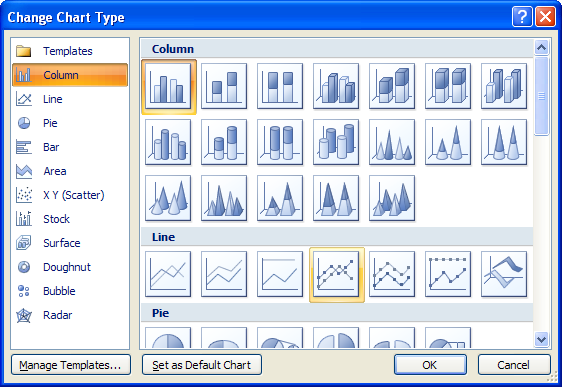Click the help question mark button

[522, 16]
